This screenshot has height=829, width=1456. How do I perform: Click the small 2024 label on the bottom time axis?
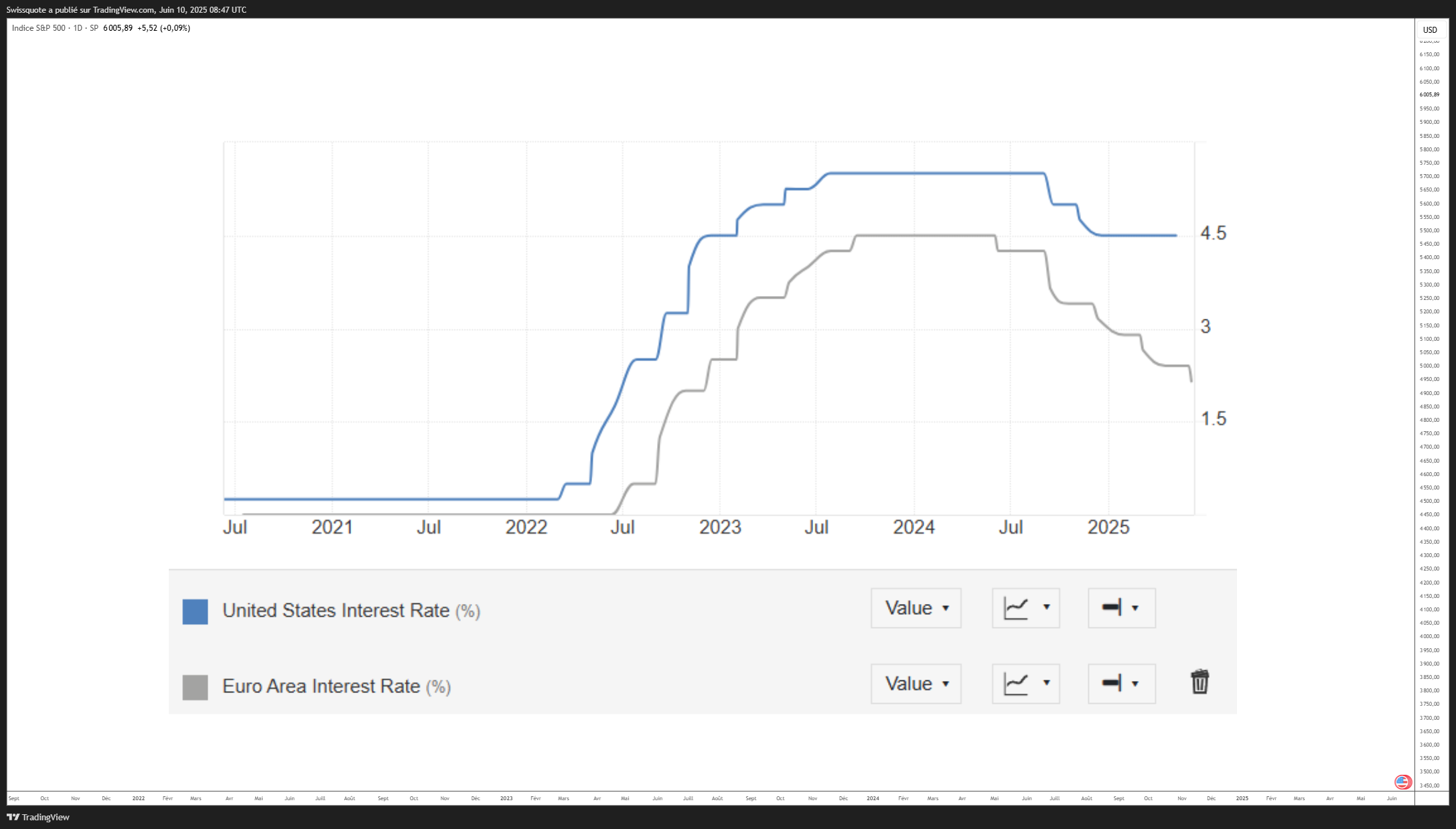[873, 798]
